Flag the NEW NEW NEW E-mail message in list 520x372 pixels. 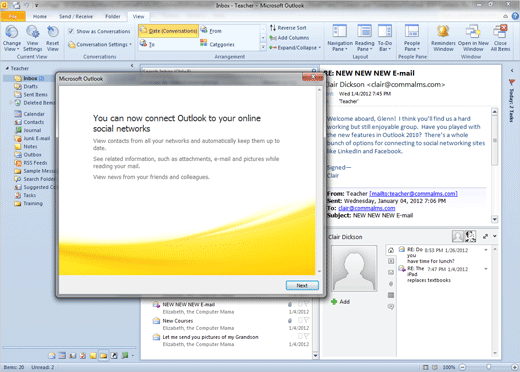(306, 304)
